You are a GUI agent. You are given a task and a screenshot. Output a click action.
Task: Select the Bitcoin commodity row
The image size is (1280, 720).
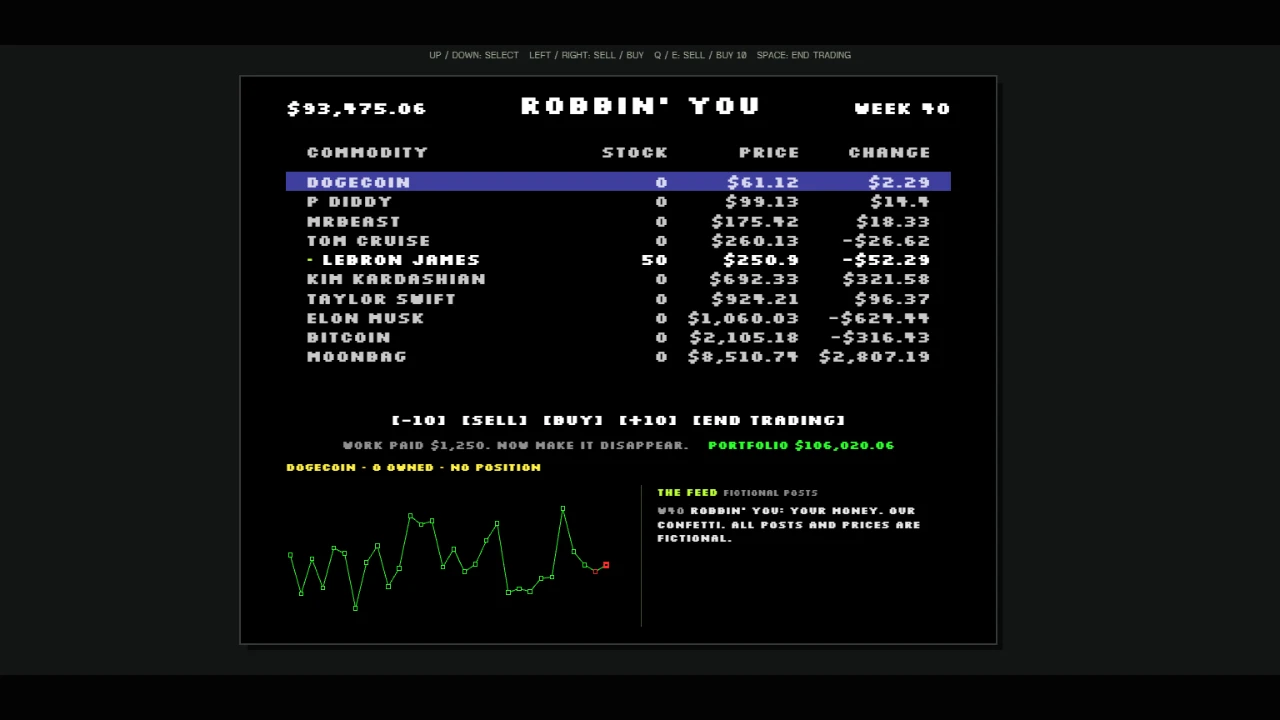pos(618,337)
